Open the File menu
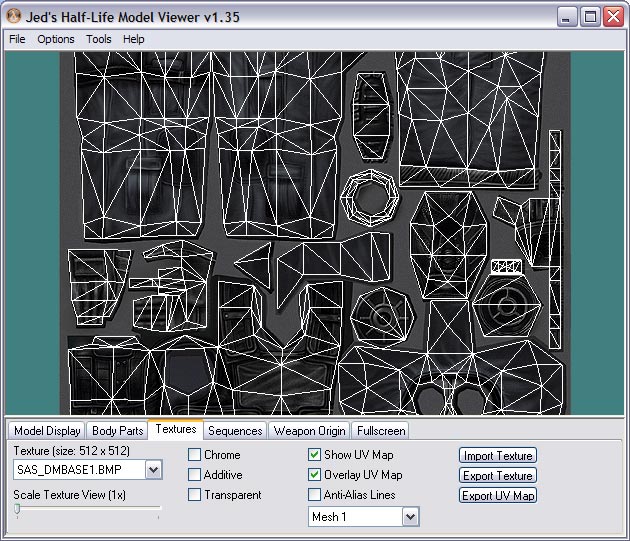The height and width of the screenshot is (541, 630). click(17, 39)
